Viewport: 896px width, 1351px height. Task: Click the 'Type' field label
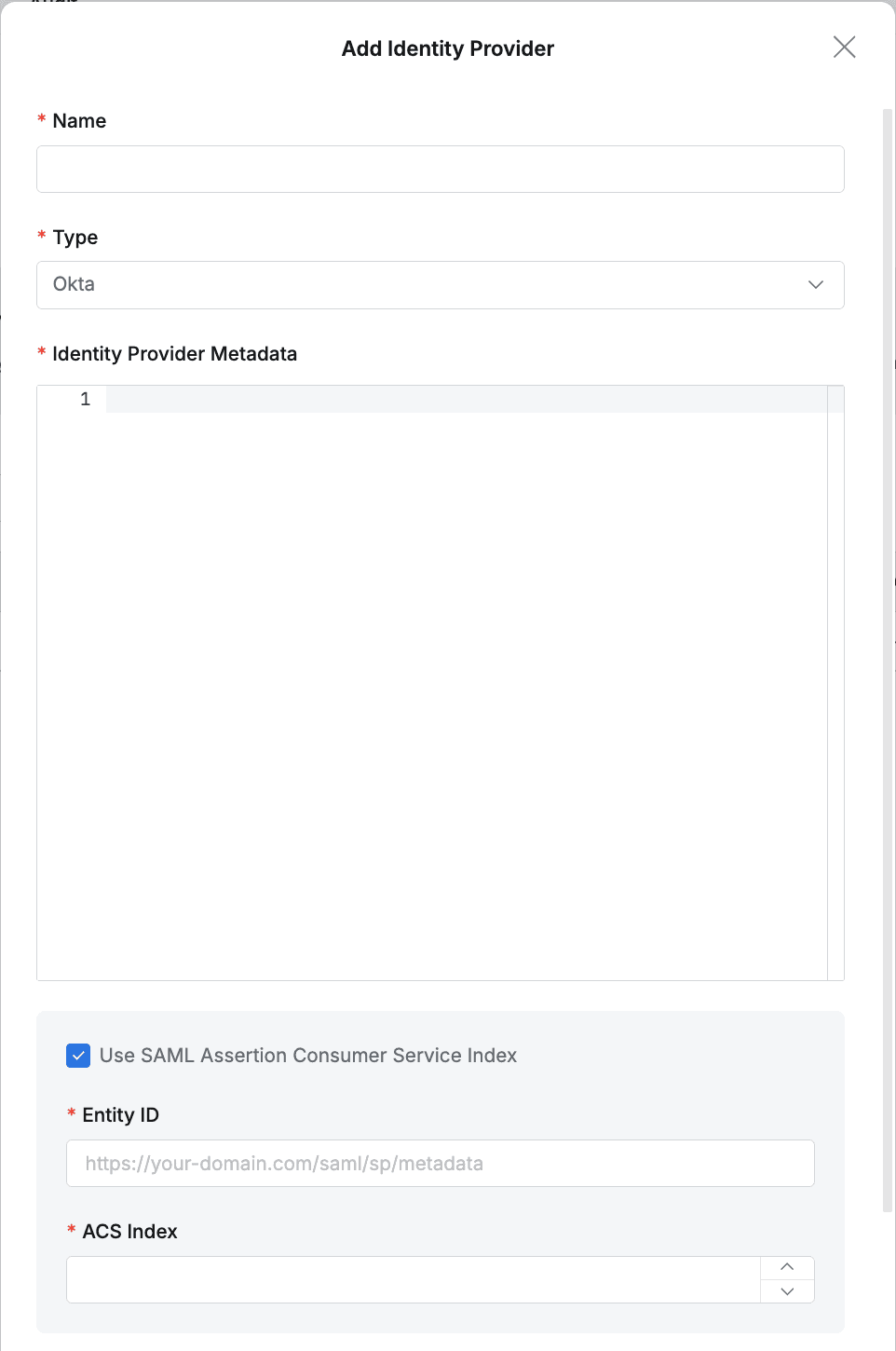(x=75, y=238)
